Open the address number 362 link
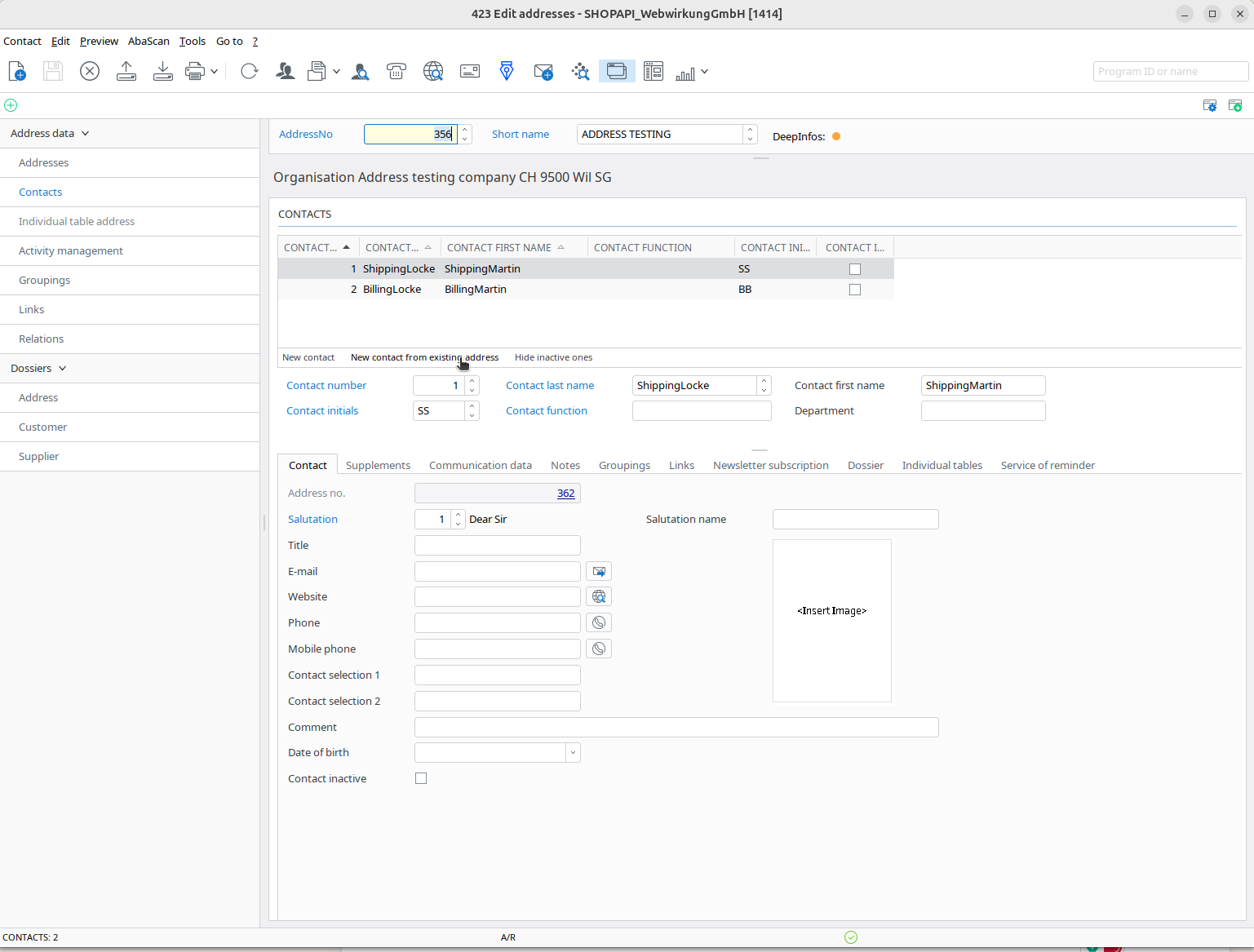The width and height of the screenshot is (1254, 952). pos(565,494)
